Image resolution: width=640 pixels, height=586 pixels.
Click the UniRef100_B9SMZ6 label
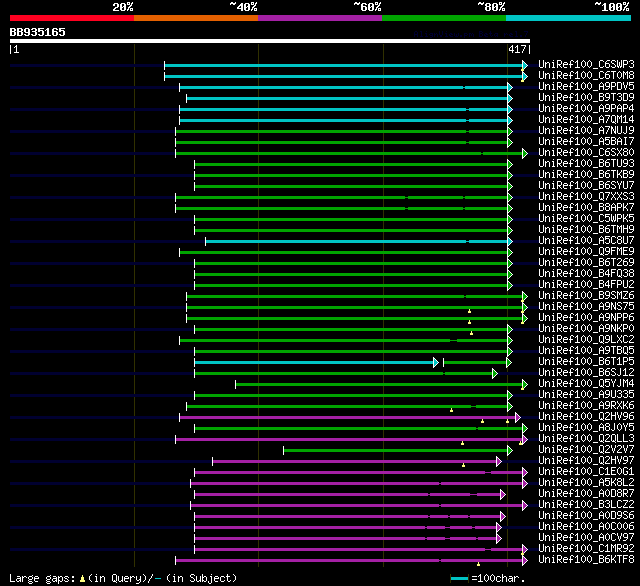click(x=586, y=296)
